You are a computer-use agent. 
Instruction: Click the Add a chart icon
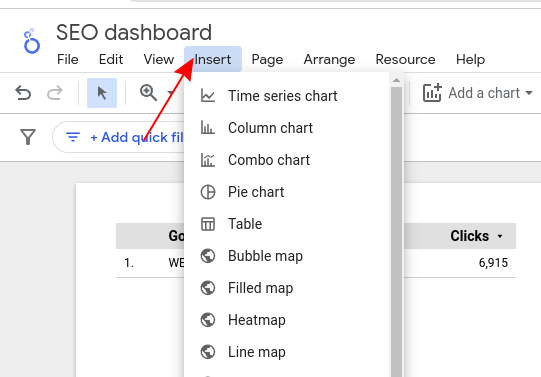(x=432, y=93)
